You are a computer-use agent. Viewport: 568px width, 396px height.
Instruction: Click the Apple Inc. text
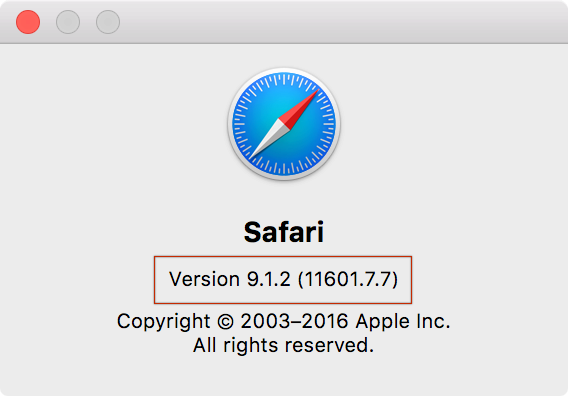click(402, 322)
